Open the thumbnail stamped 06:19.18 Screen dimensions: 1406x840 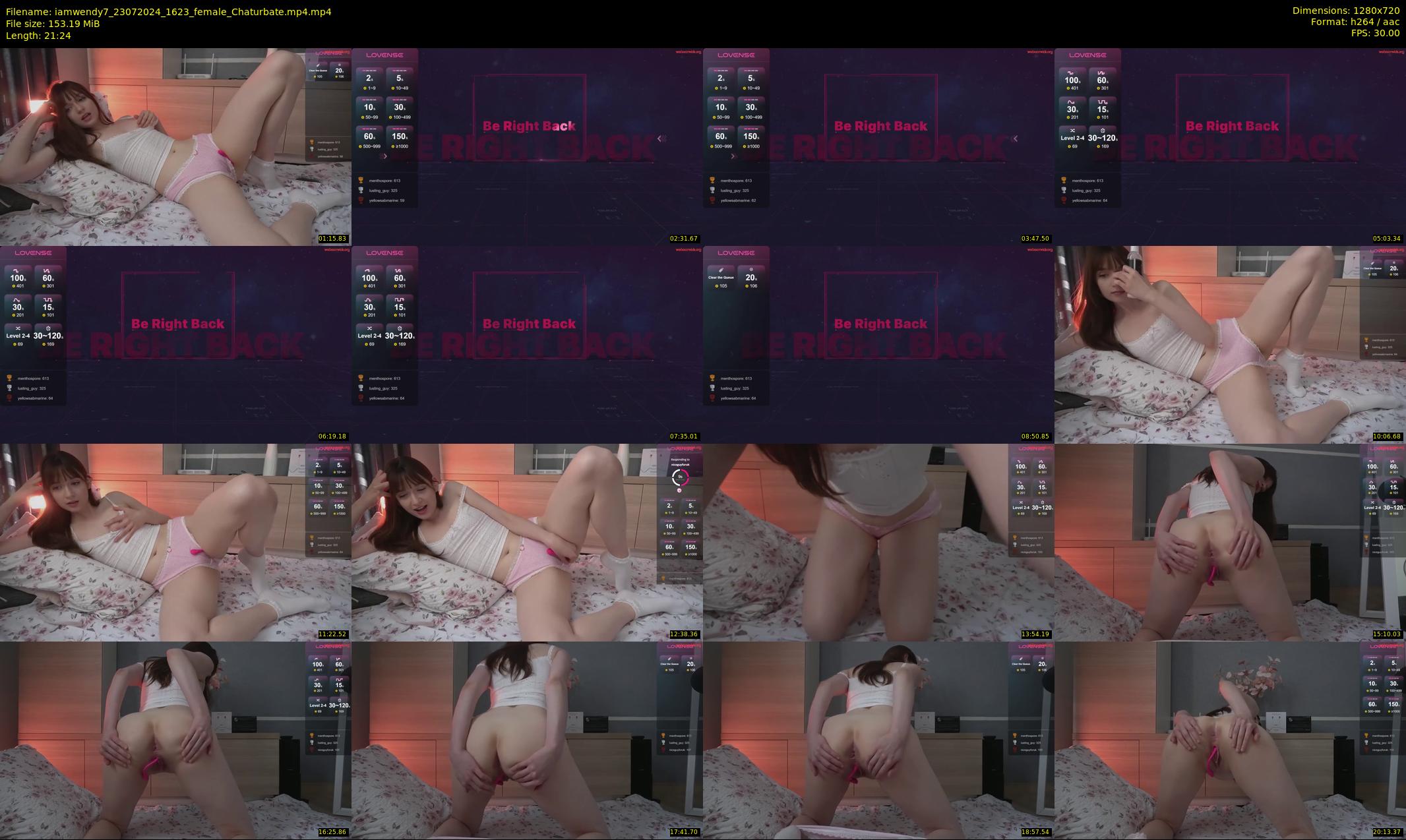coord(175,344)
